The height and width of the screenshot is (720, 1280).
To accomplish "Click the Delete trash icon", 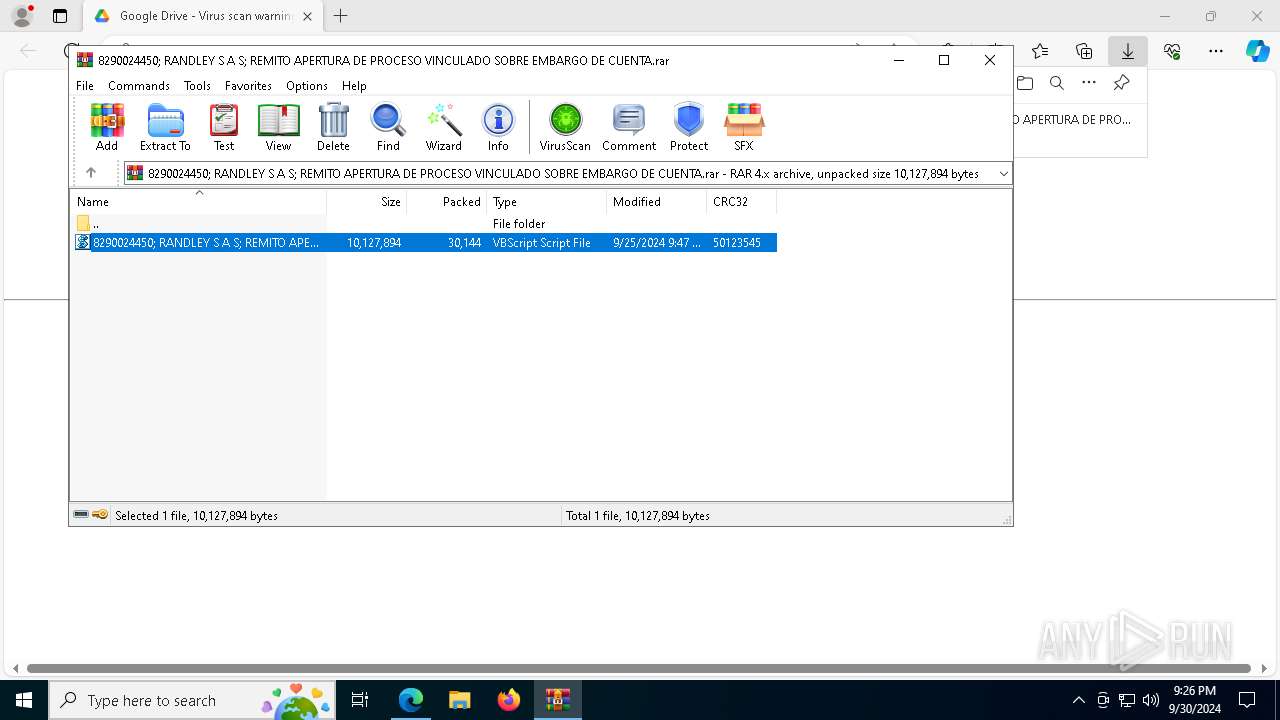I will 333,127.
